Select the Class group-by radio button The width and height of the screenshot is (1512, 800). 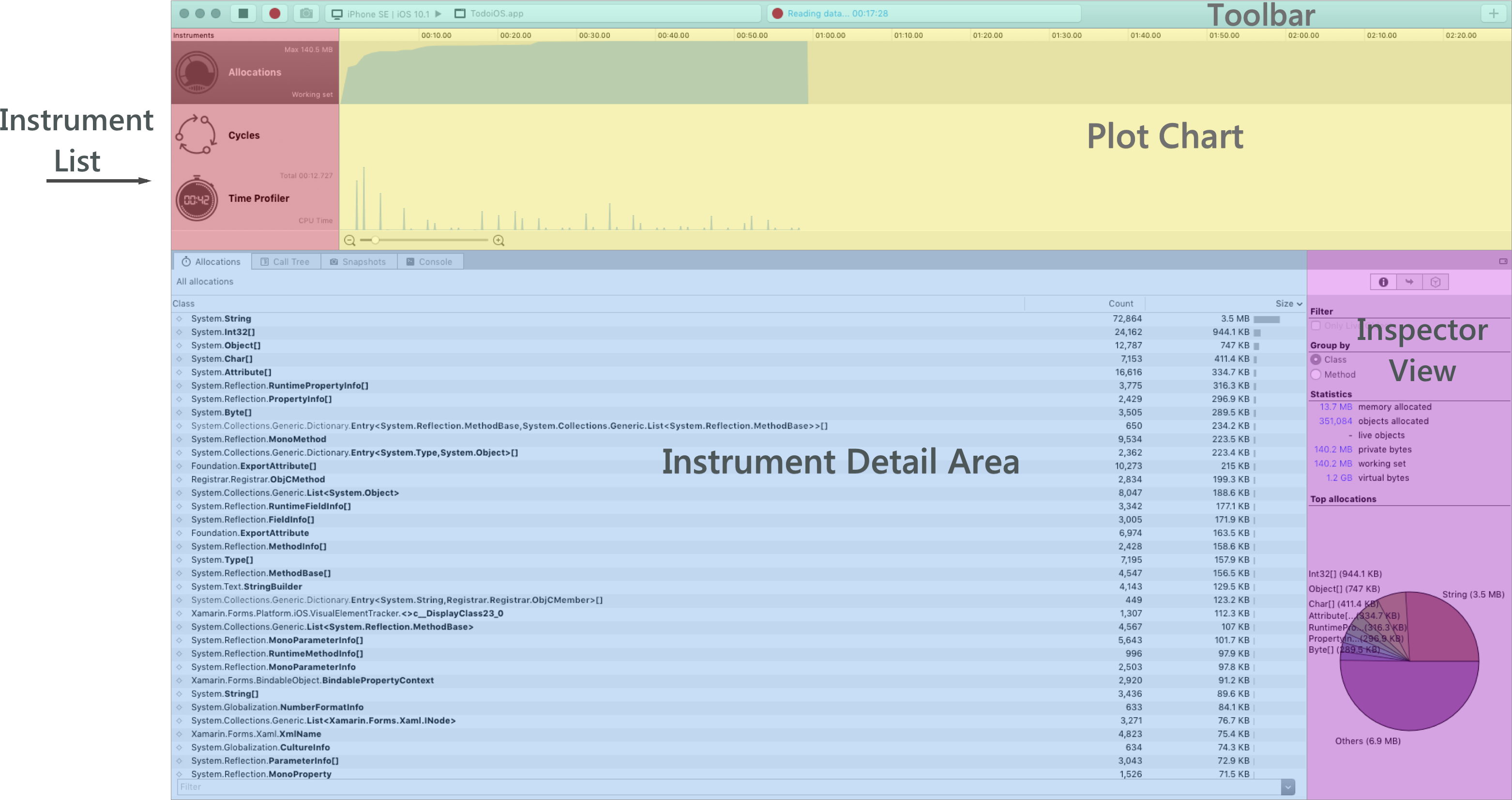[1316, 359]
